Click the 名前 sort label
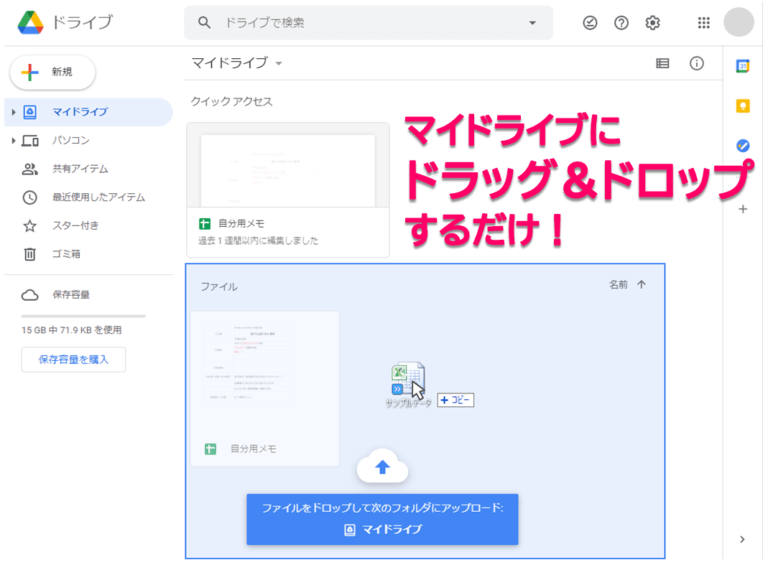The image size is (768, 565). (618, 284)
